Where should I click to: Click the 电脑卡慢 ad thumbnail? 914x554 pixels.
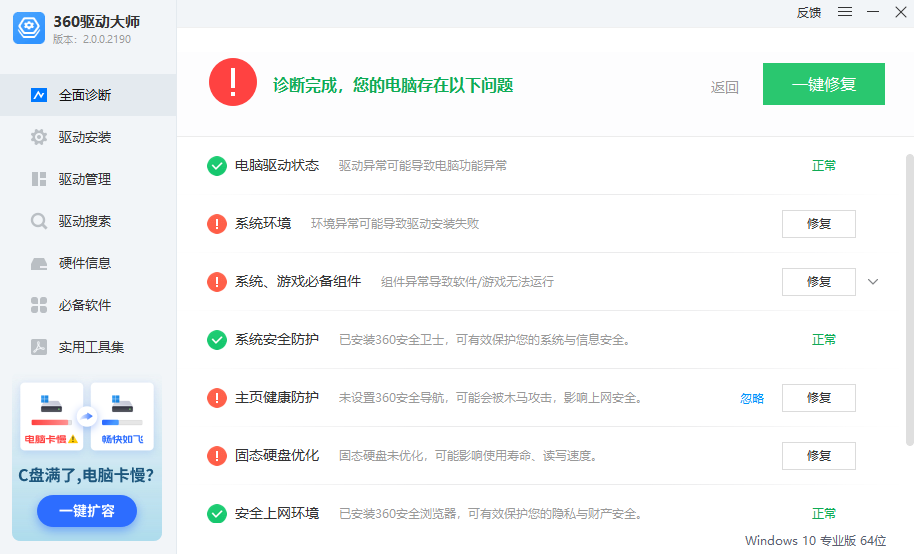(x=51, y=416)
